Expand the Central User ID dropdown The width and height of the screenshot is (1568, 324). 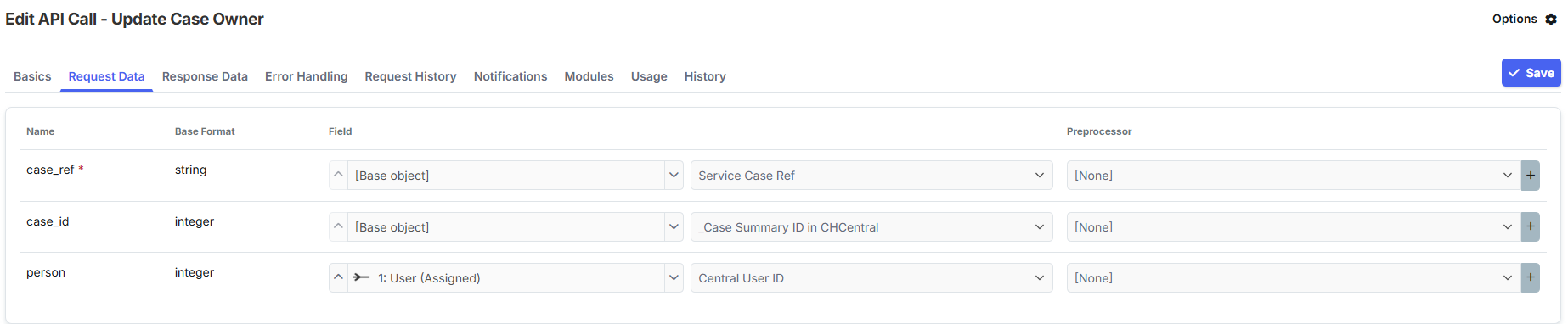[x=871, y=277]
